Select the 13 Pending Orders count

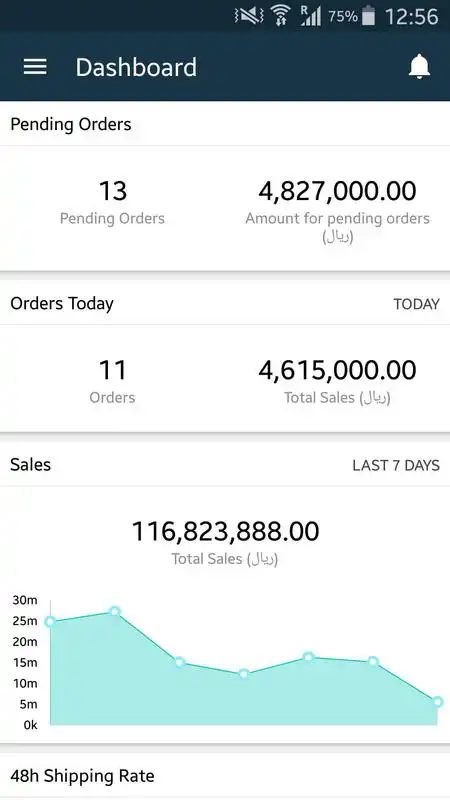coord(112,191)
